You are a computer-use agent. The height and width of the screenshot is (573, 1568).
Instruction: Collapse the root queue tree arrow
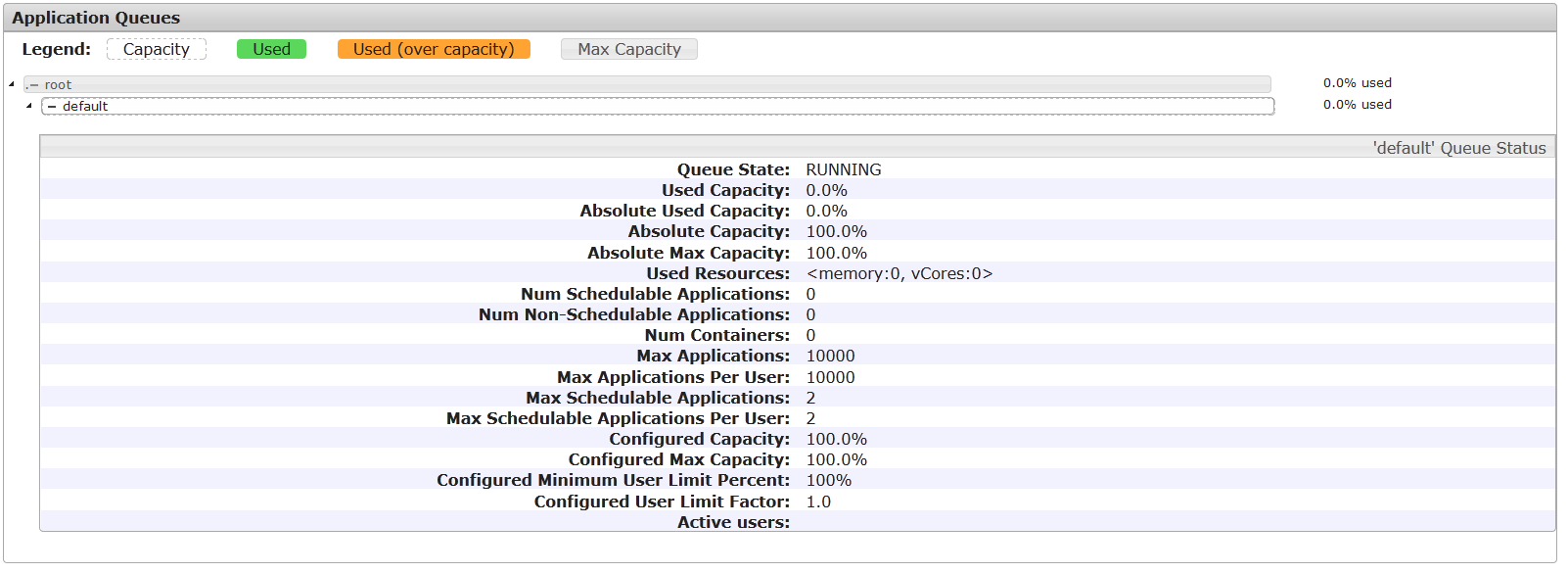[11, 84]
